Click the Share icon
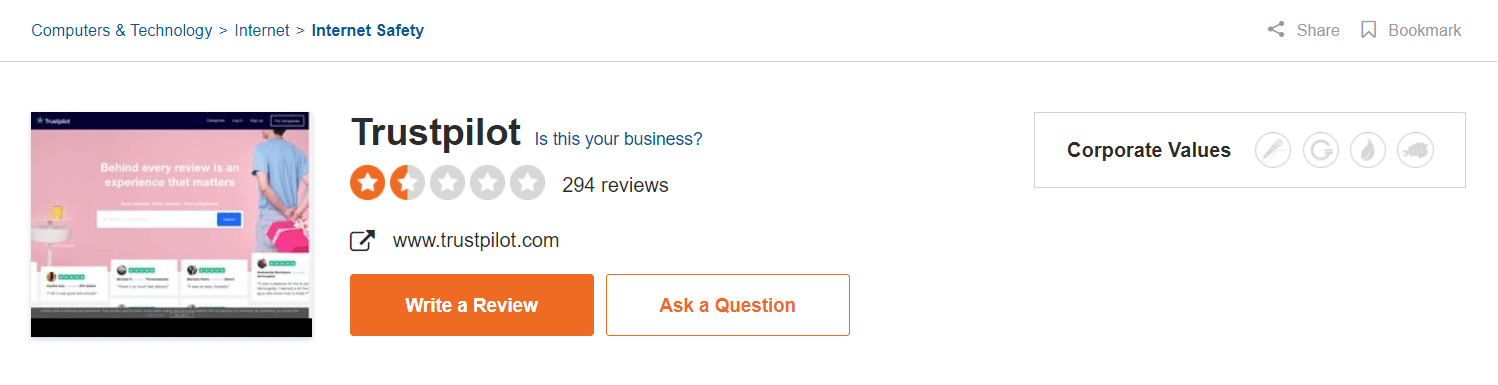The width and height of the screenshot is (1498, 385). pos(1276,30)
